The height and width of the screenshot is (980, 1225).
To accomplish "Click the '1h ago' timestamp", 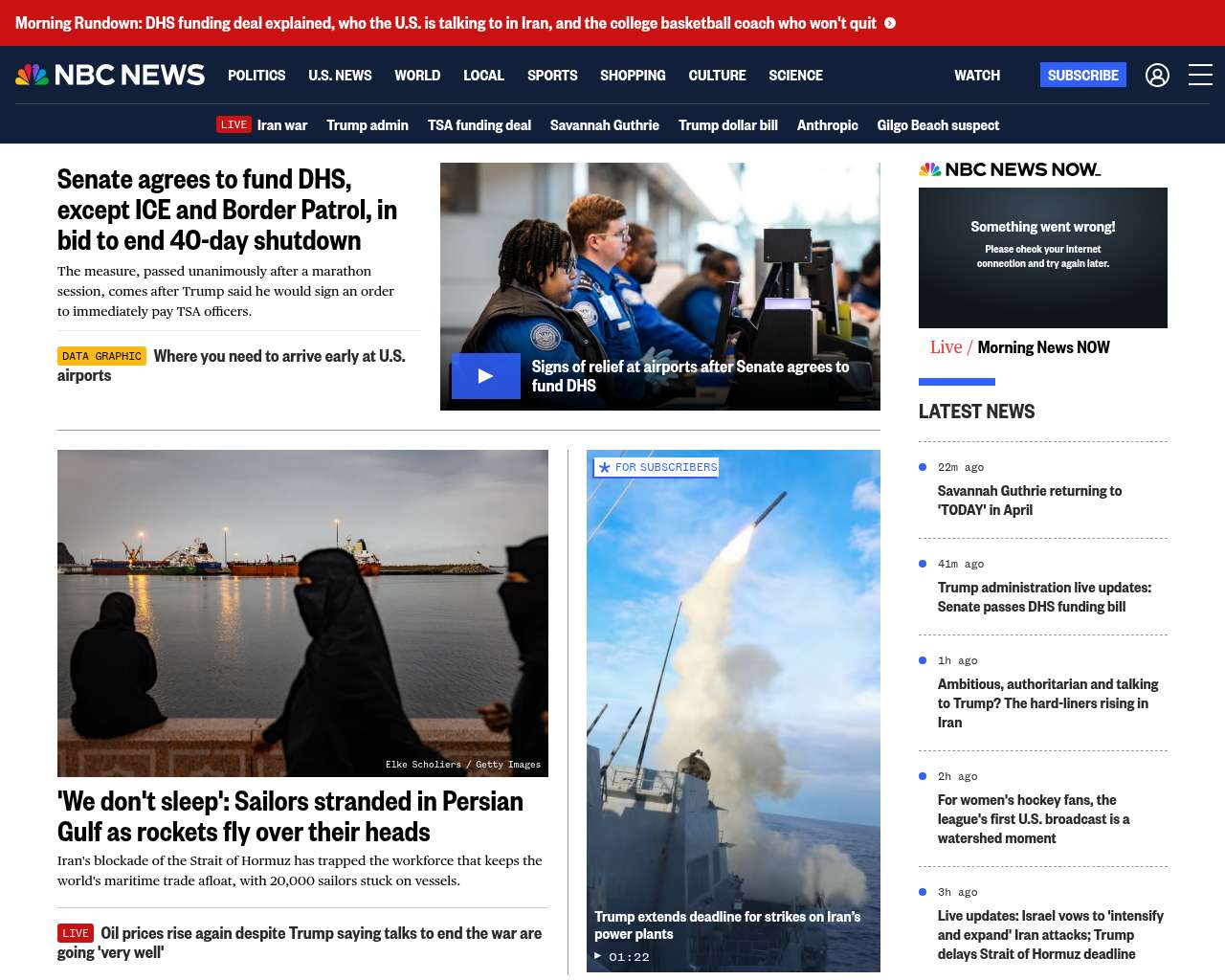I will pos(958,660).
